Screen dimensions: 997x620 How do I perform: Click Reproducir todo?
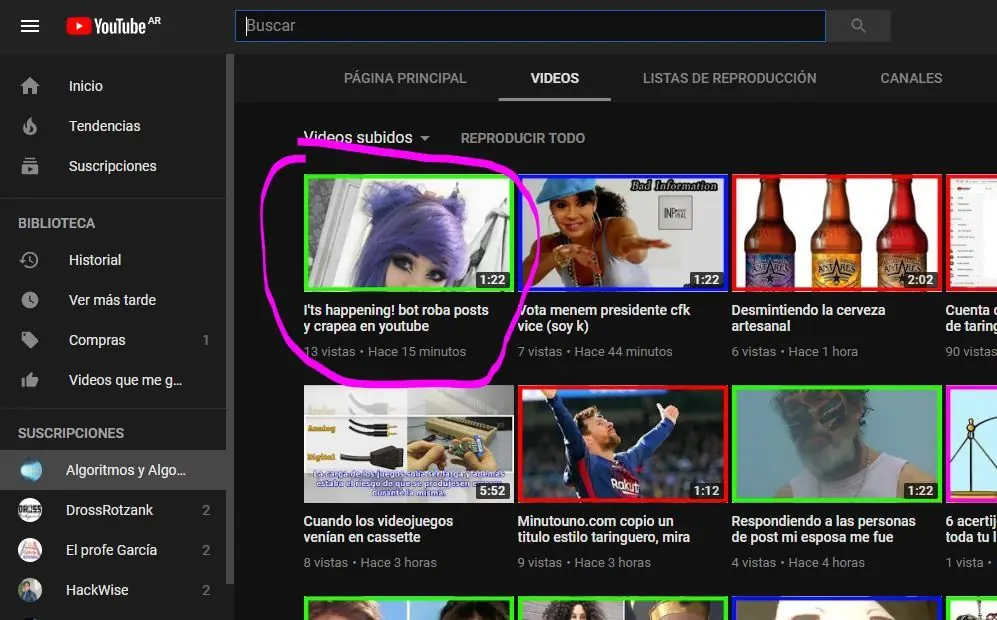[x=522, y=138]
